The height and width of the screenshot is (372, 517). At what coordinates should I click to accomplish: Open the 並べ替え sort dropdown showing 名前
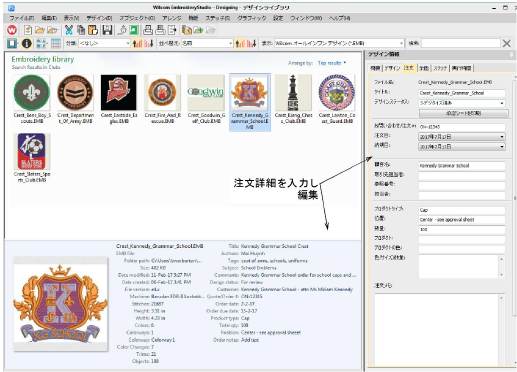(207, 43)
